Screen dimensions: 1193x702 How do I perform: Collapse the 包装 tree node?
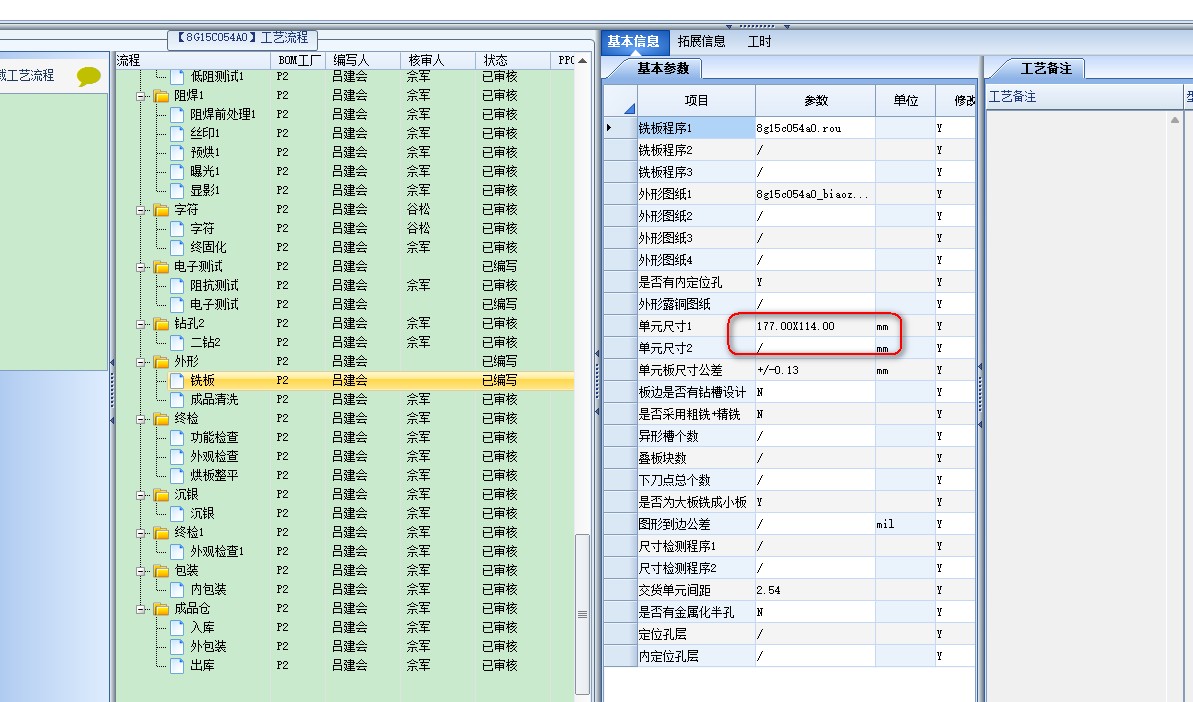(141, 571)
